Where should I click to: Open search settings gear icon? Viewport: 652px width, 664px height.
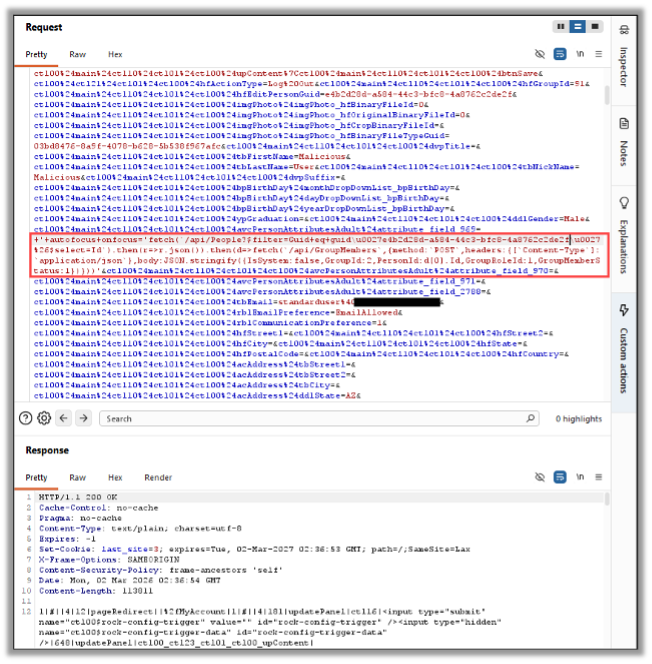(44, 418)
